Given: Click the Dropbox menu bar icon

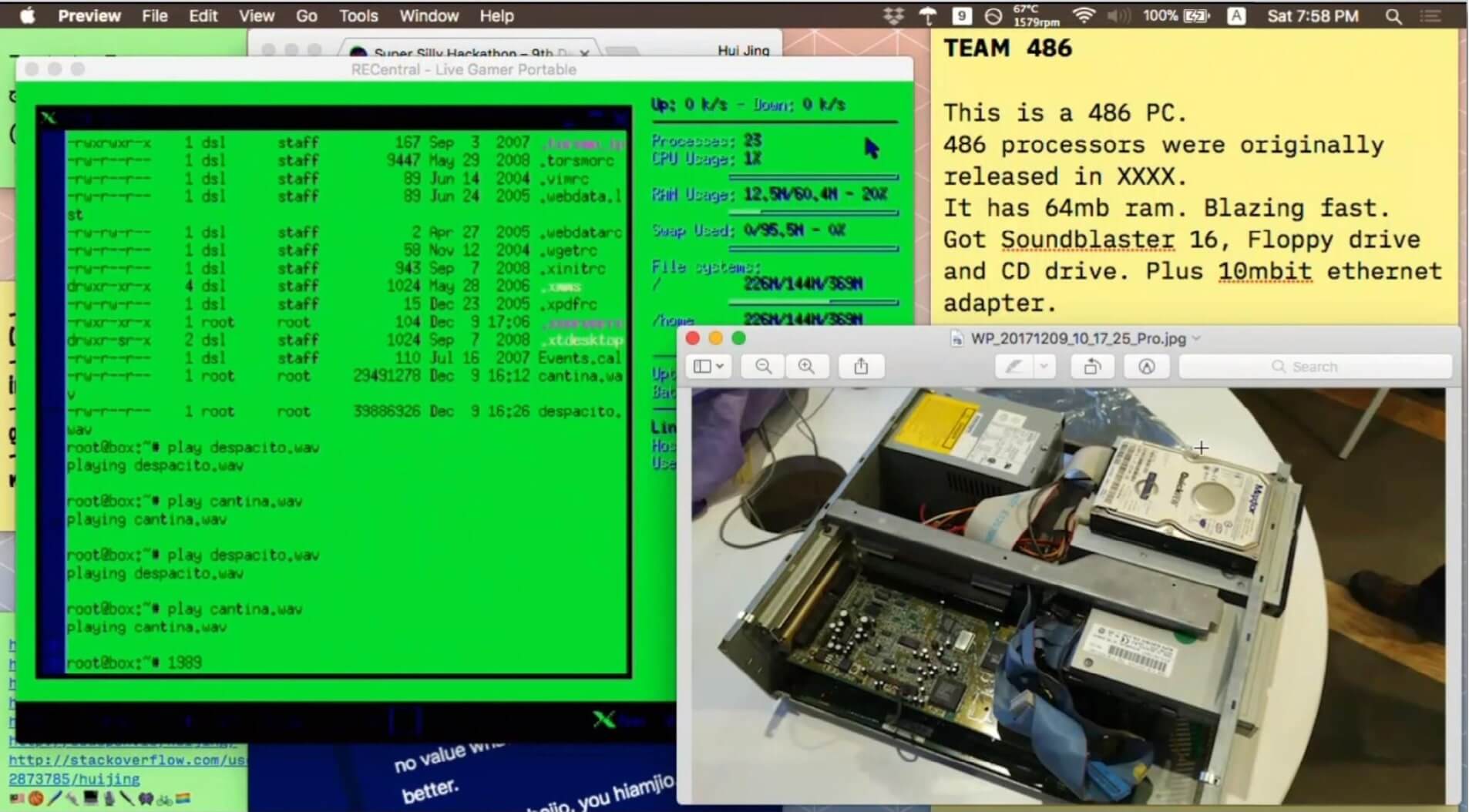Looking at the screenshot, I should [893, 15].
